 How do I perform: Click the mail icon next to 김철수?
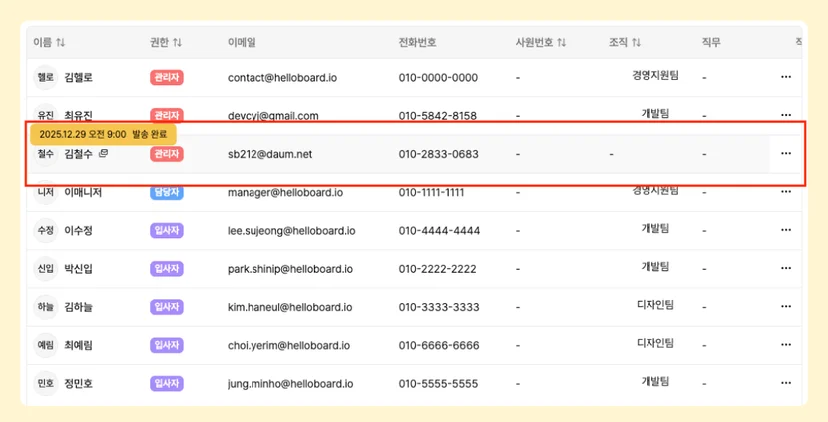(x=104, y=153)
